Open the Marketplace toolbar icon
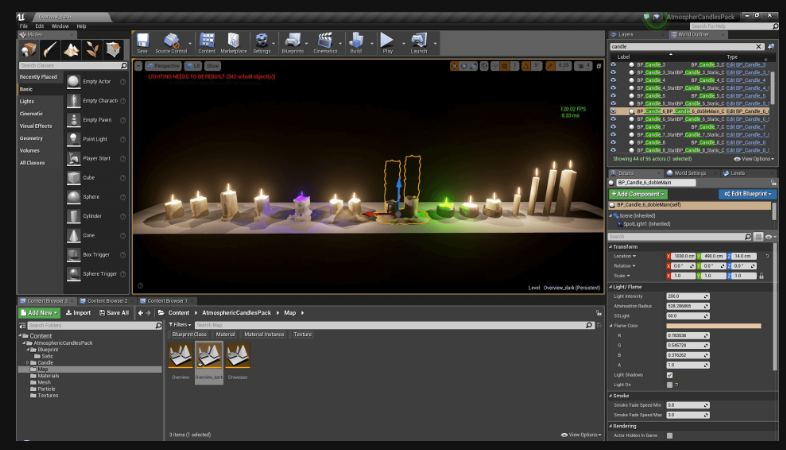Viewport: 786px width, 450px height. [x=233, y=41]
